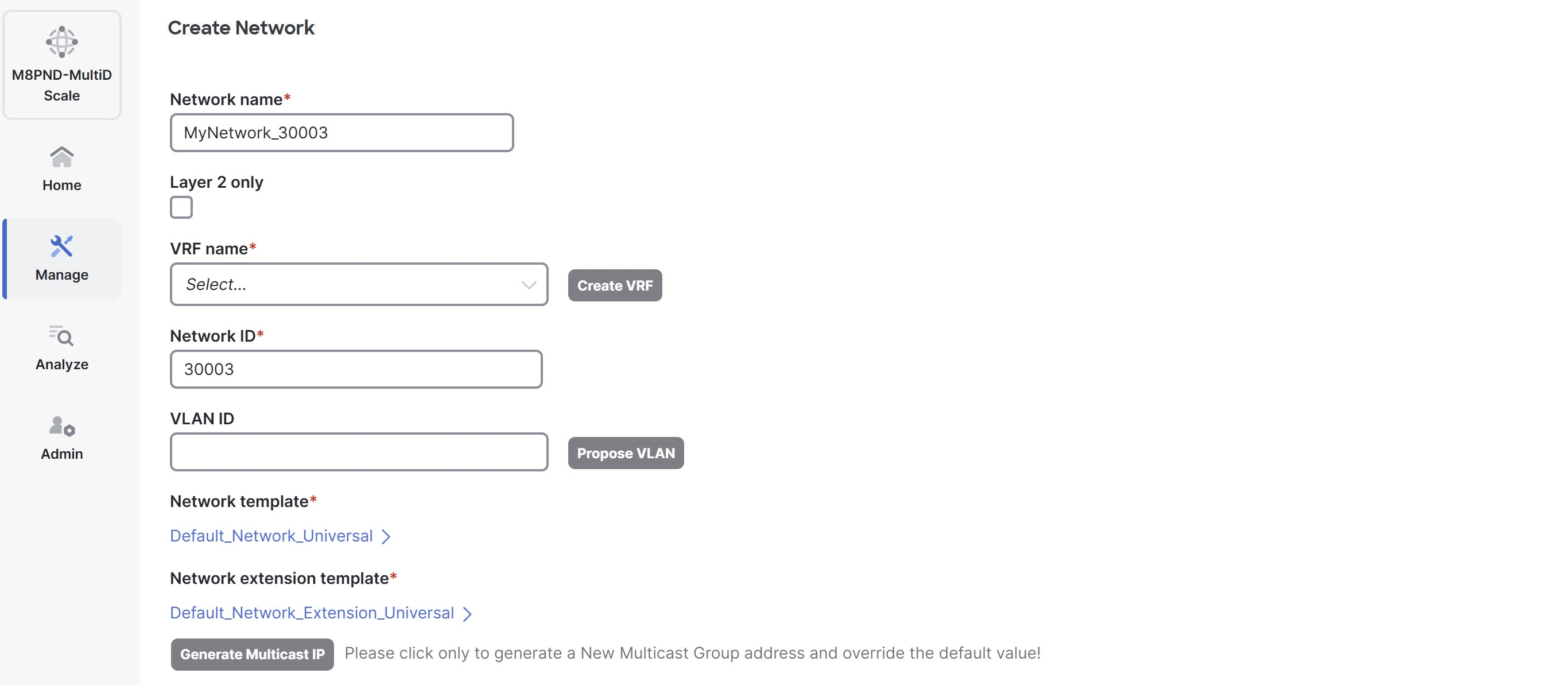Click the empty VLAN ID input field
1568x685 pixels.
click(359, 452)
